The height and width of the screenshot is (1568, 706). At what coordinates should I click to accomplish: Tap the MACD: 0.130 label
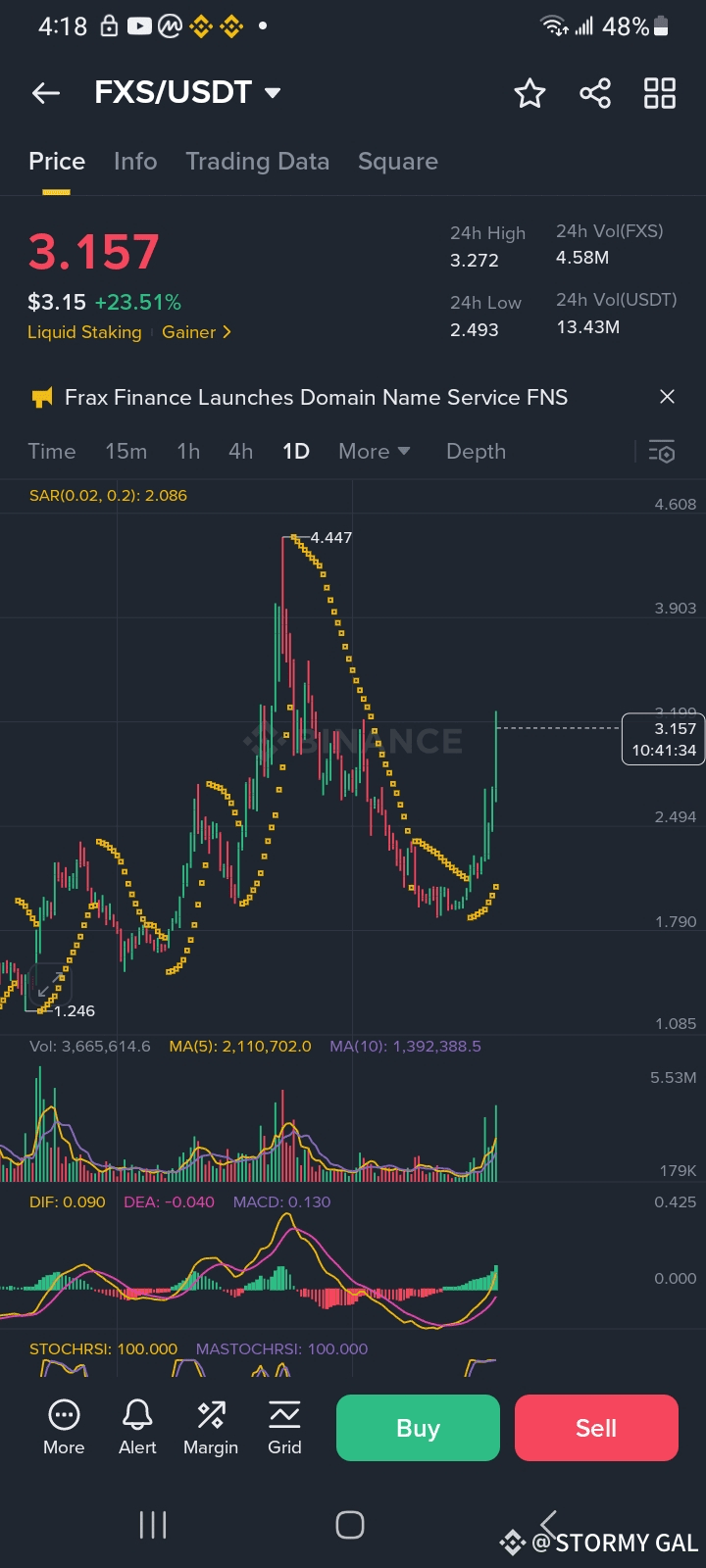(281, 1201)
